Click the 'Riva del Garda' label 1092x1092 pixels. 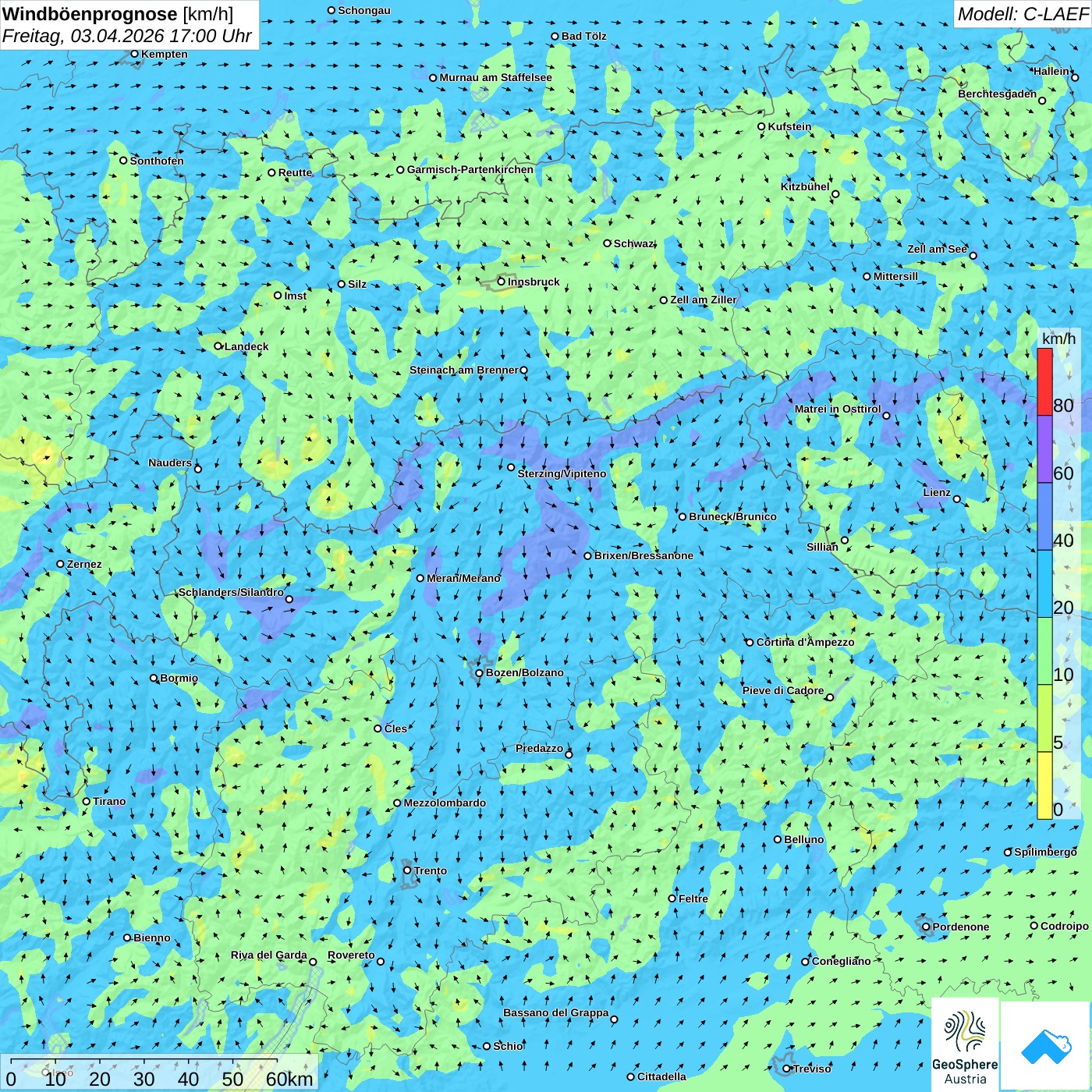268,955
